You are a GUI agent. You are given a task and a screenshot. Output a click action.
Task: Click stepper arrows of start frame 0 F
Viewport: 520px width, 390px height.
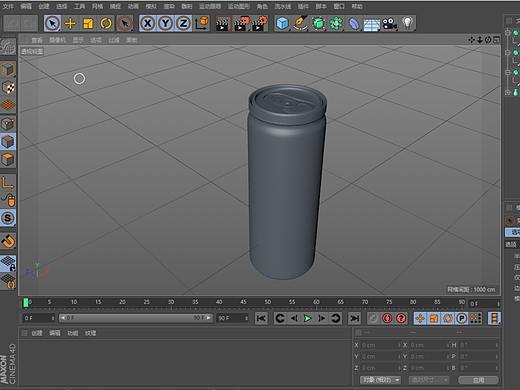click(53, 318)
